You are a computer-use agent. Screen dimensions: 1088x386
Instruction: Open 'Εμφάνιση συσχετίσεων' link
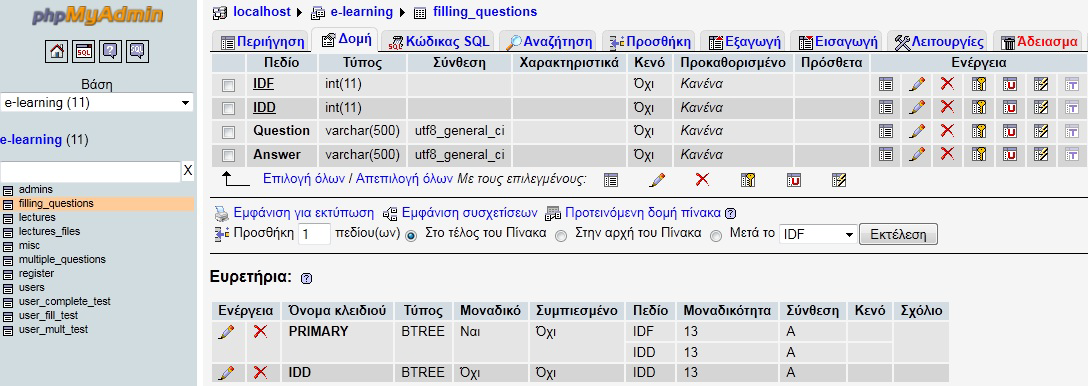[x=470, y=212]
